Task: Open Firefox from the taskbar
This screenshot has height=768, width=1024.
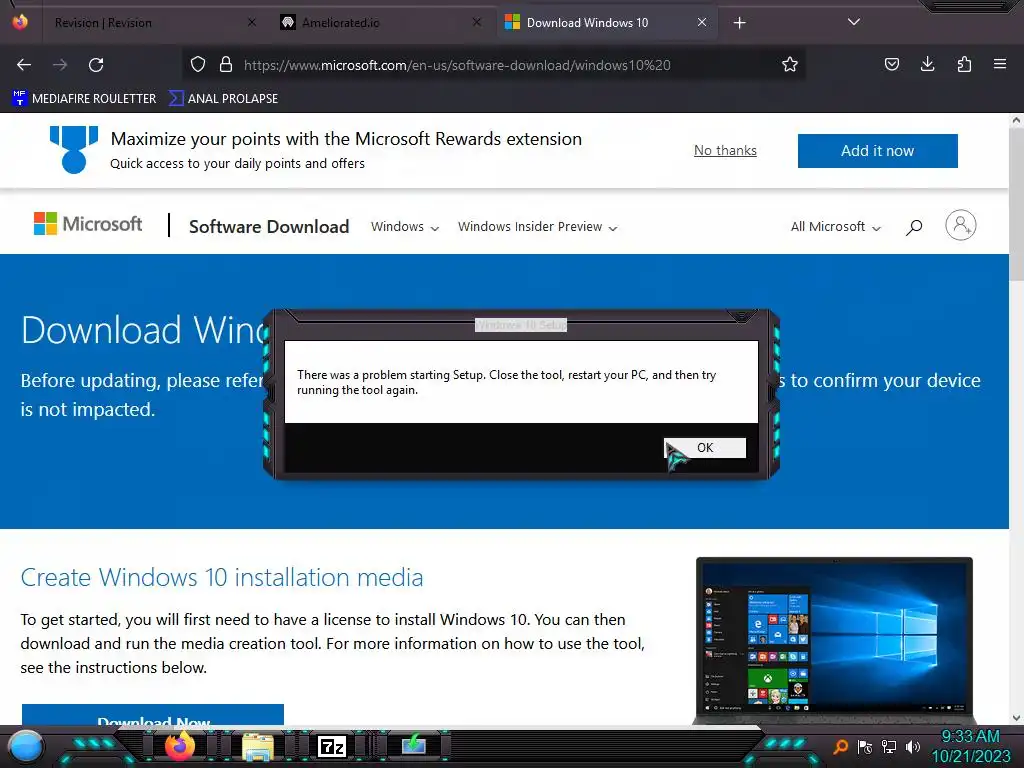Action: [x=180, y=746]
